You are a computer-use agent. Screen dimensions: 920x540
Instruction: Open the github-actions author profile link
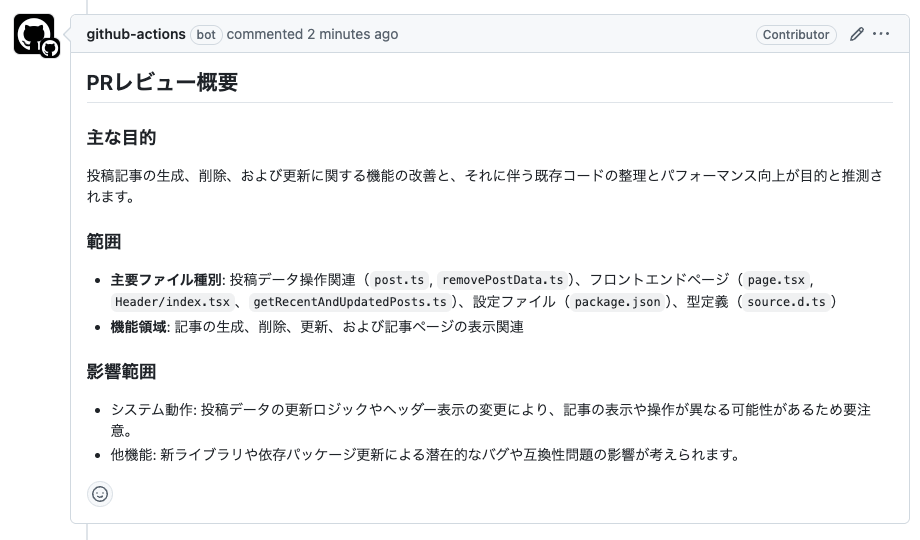(x=136, y=34)
